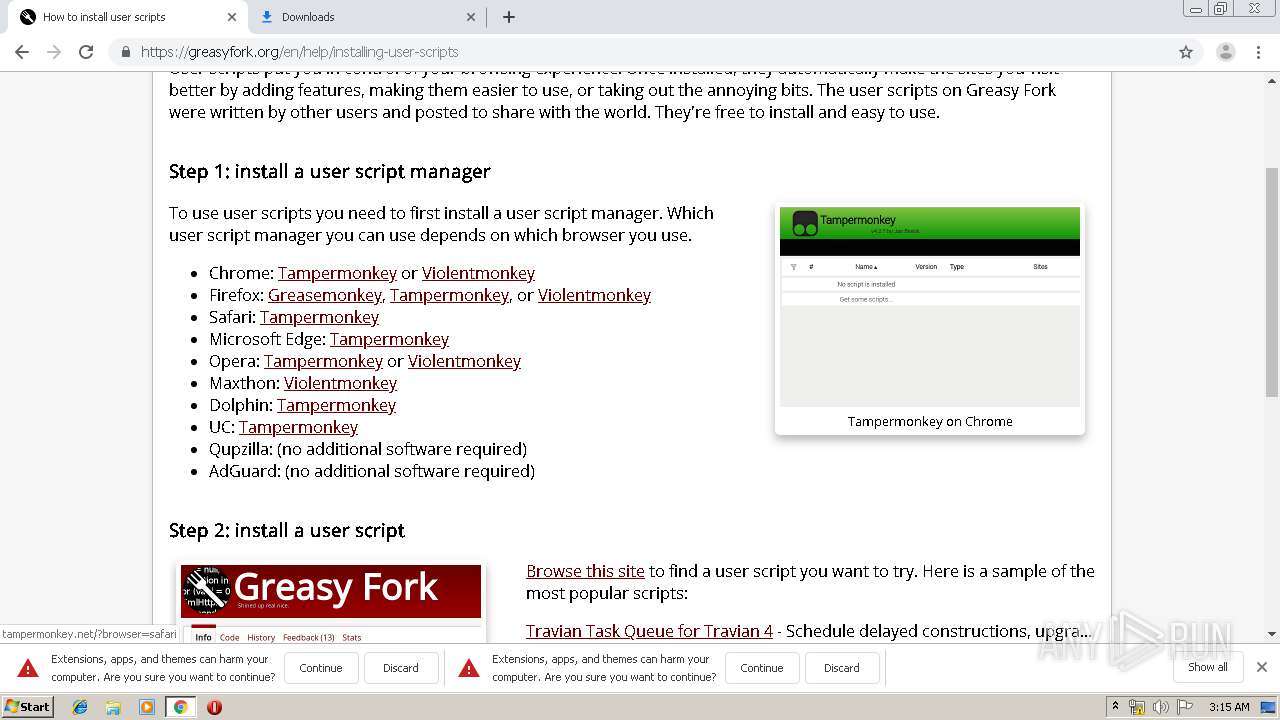The height and width of the screenshot is (720, 1280).
Task: View the Tampermonkey on Chrome screenshot
Action: coord(930,307)
